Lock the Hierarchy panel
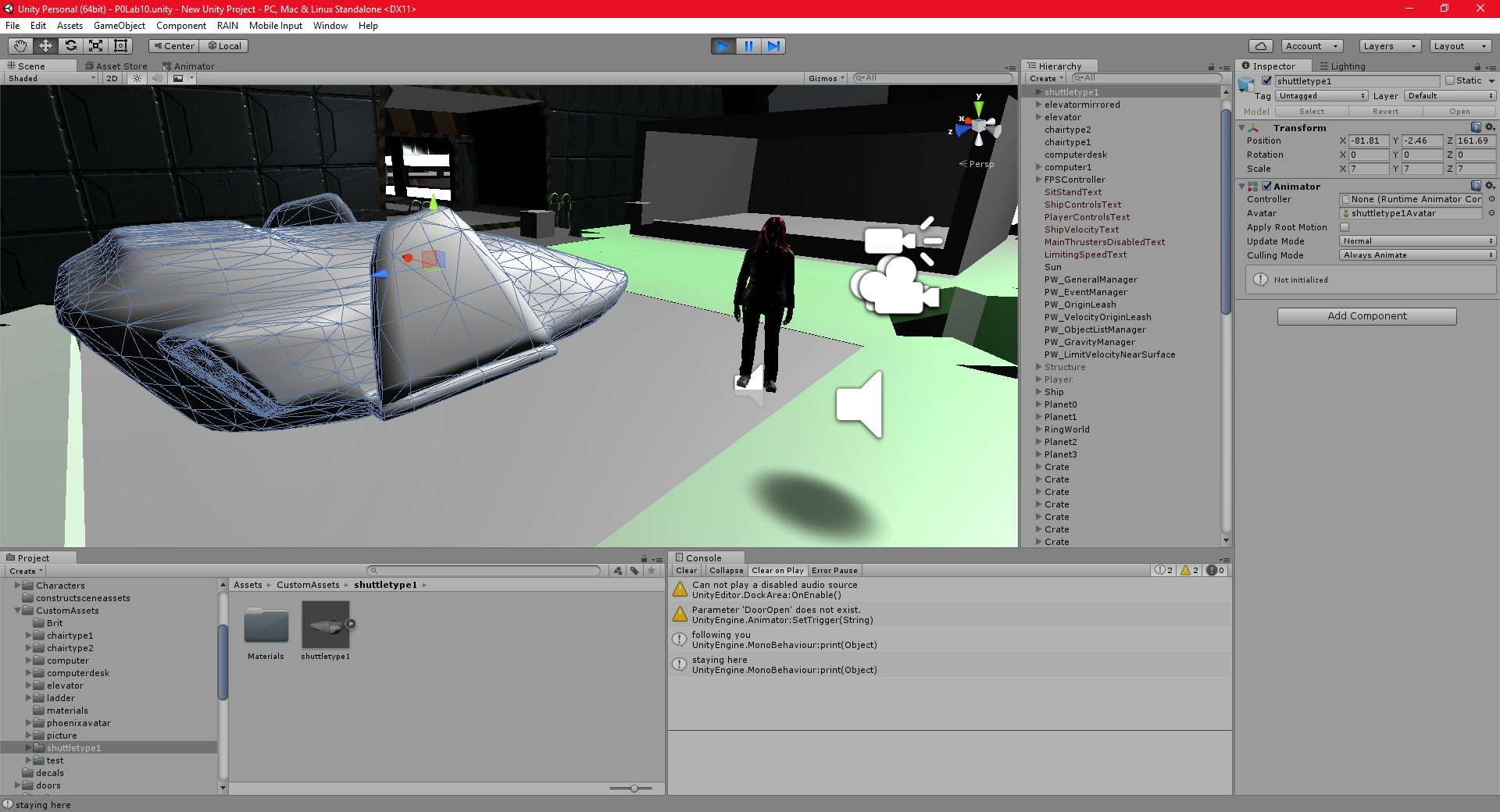This screenshot has width=1500, height=812. point(1211,67)
